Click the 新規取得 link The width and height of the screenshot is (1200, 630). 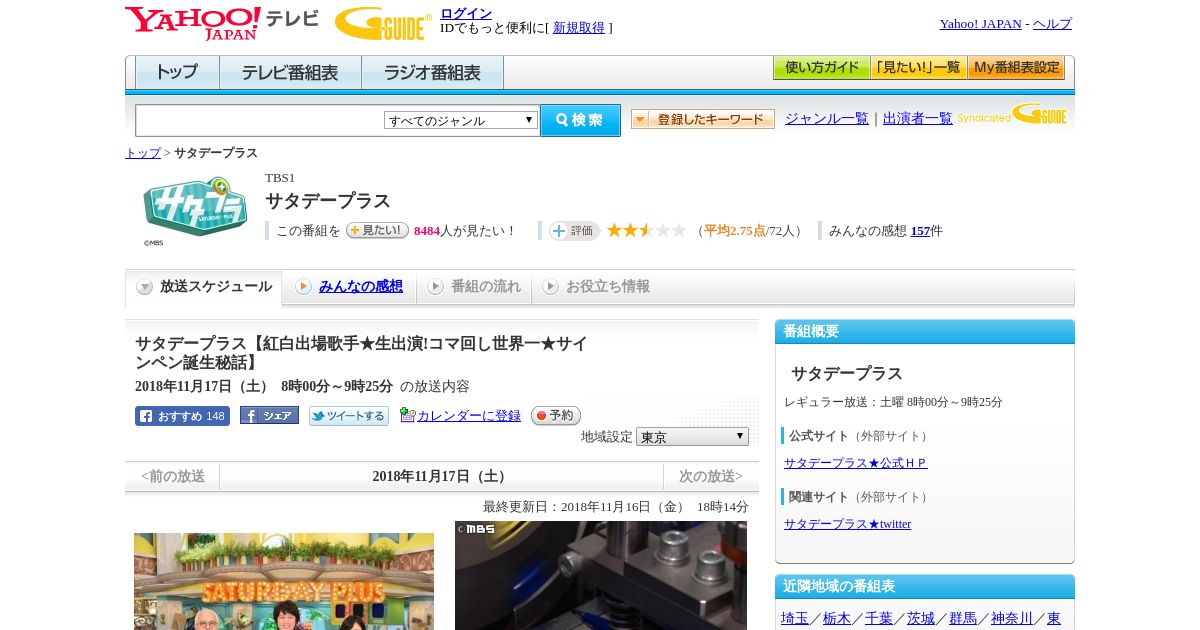tap(579, 28)
